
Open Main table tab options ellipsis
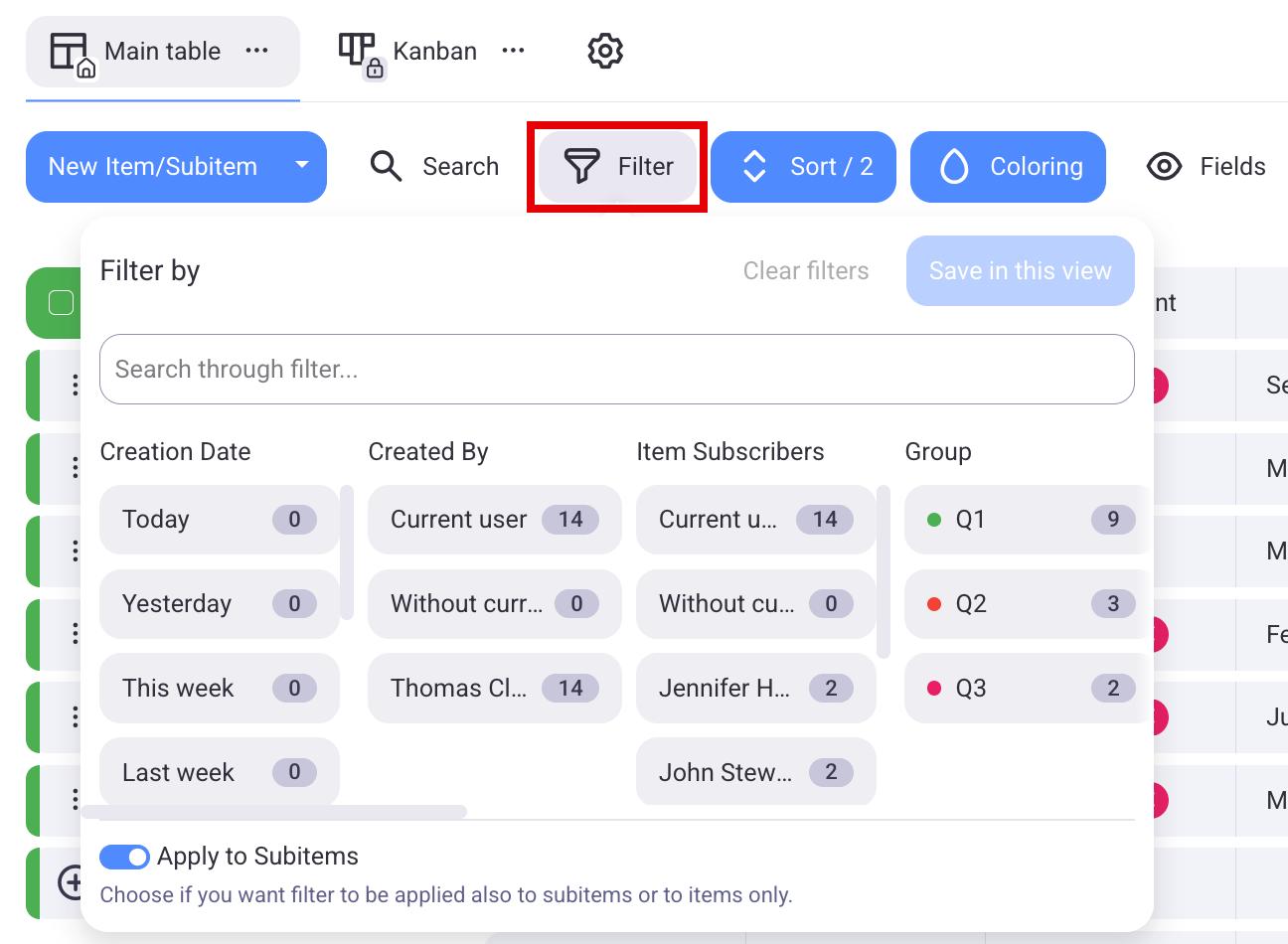257,51
